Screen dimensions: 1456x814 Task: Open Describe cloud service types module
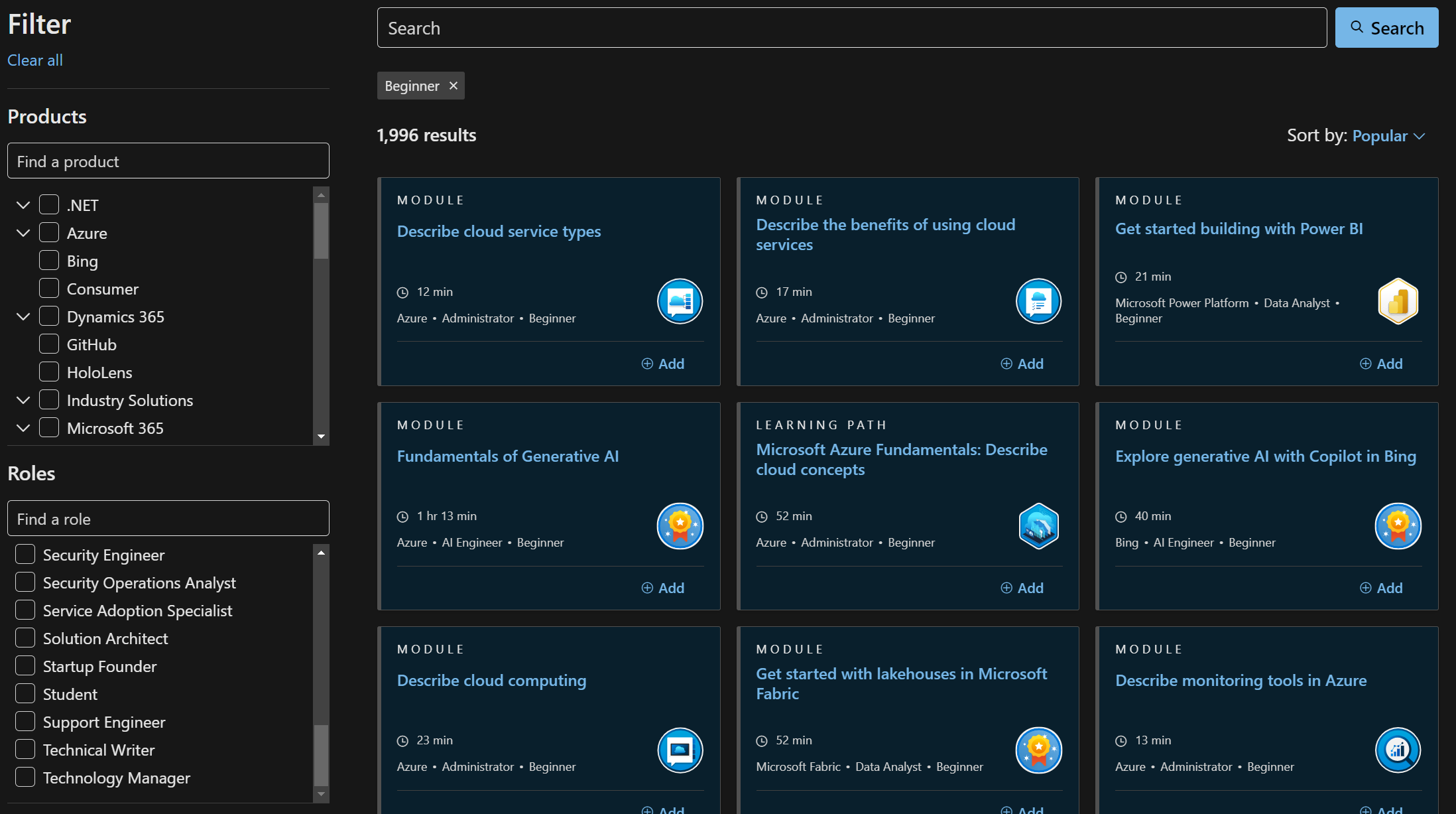[x=499, y=231]
